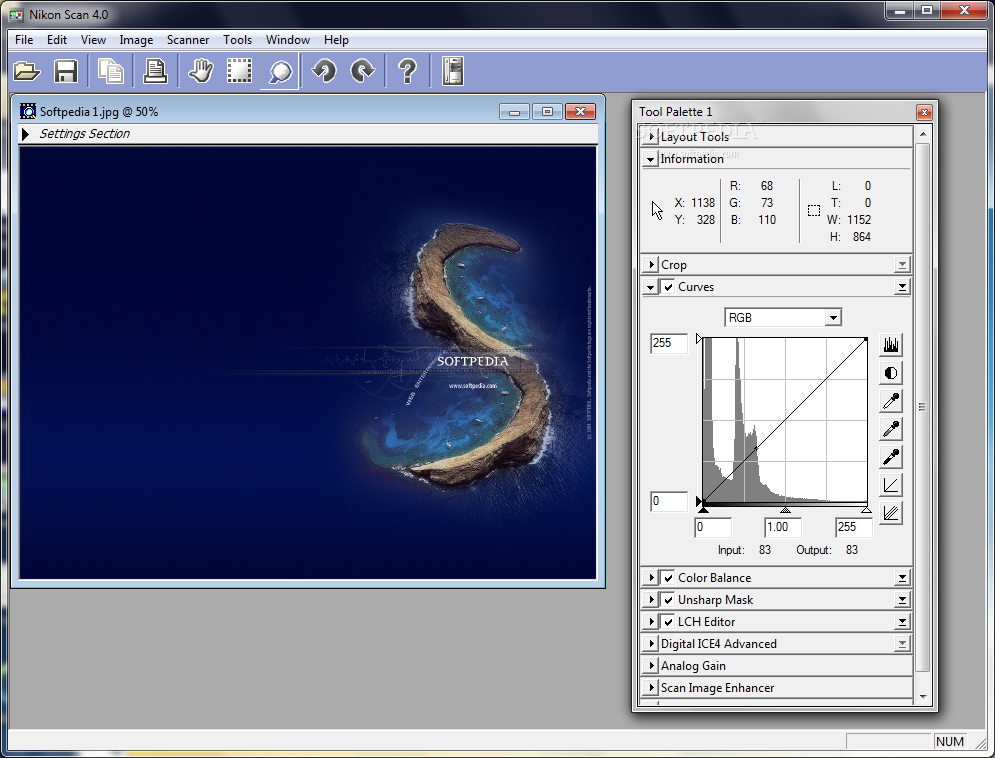
Task: Click the Save floppy disk icon
Action: click(x=66, y=71)
